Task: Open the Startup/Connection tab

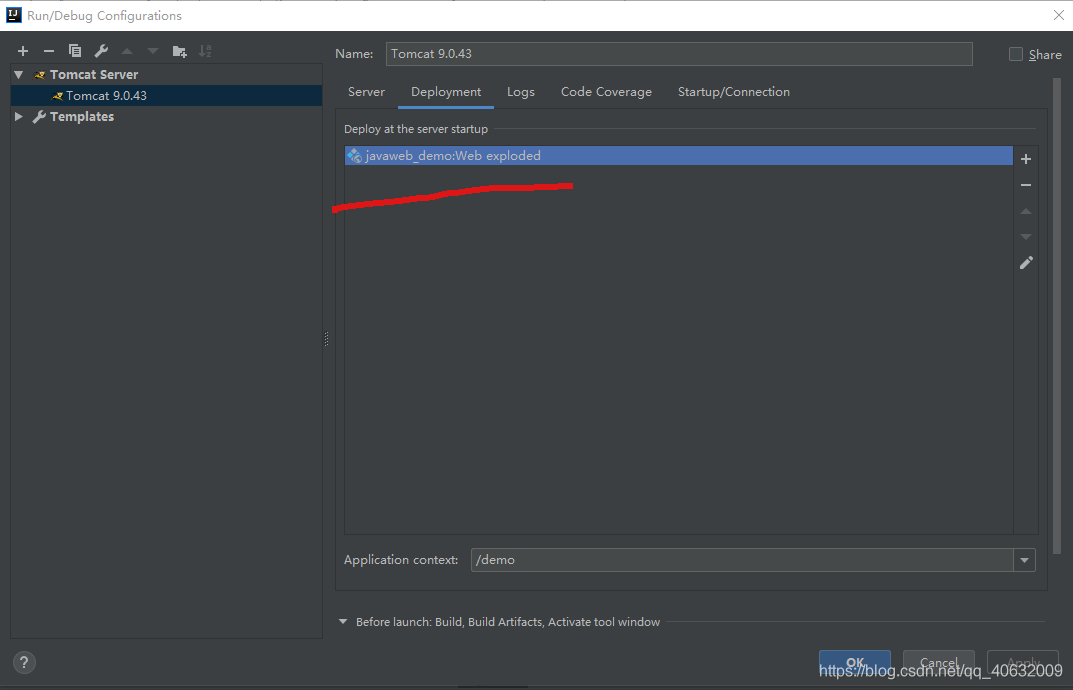Action: 734,92
